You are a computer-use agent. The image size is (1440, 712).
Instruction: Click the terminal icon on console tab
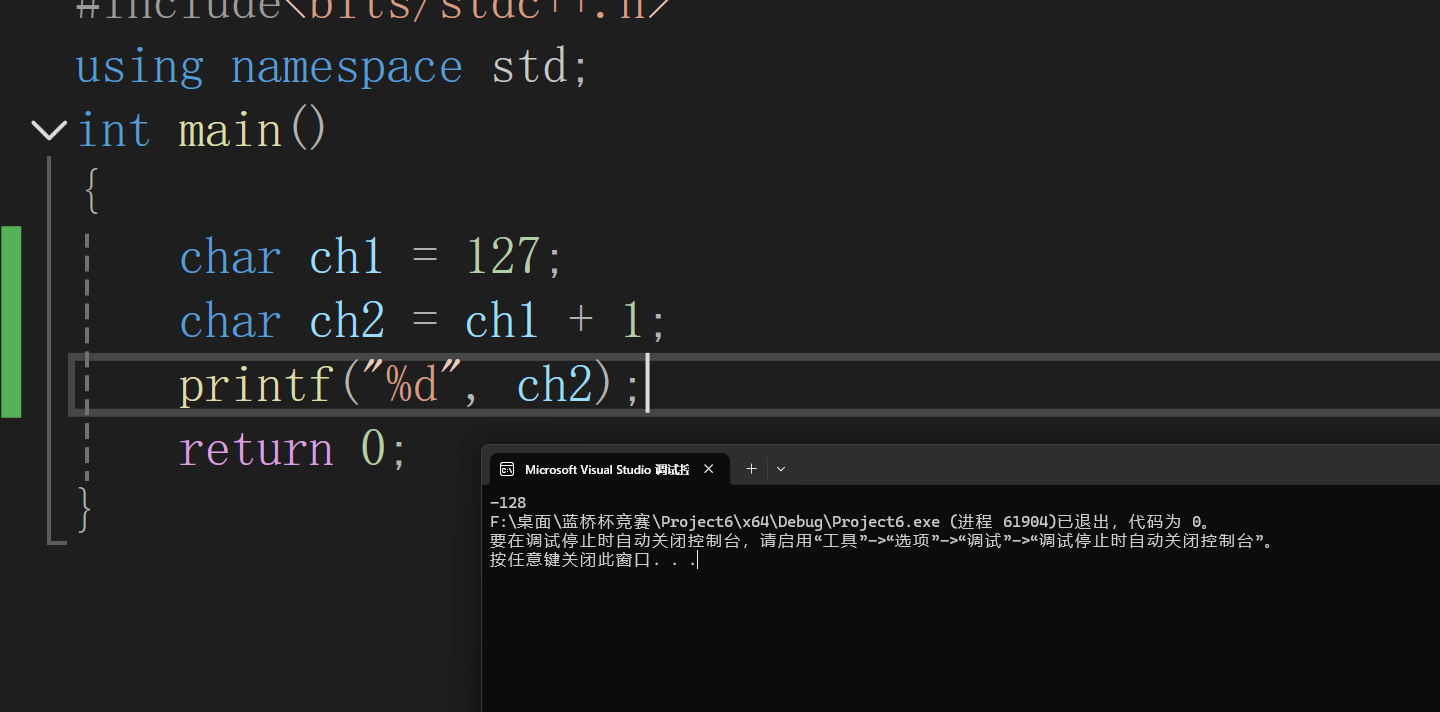click(507, 469)
